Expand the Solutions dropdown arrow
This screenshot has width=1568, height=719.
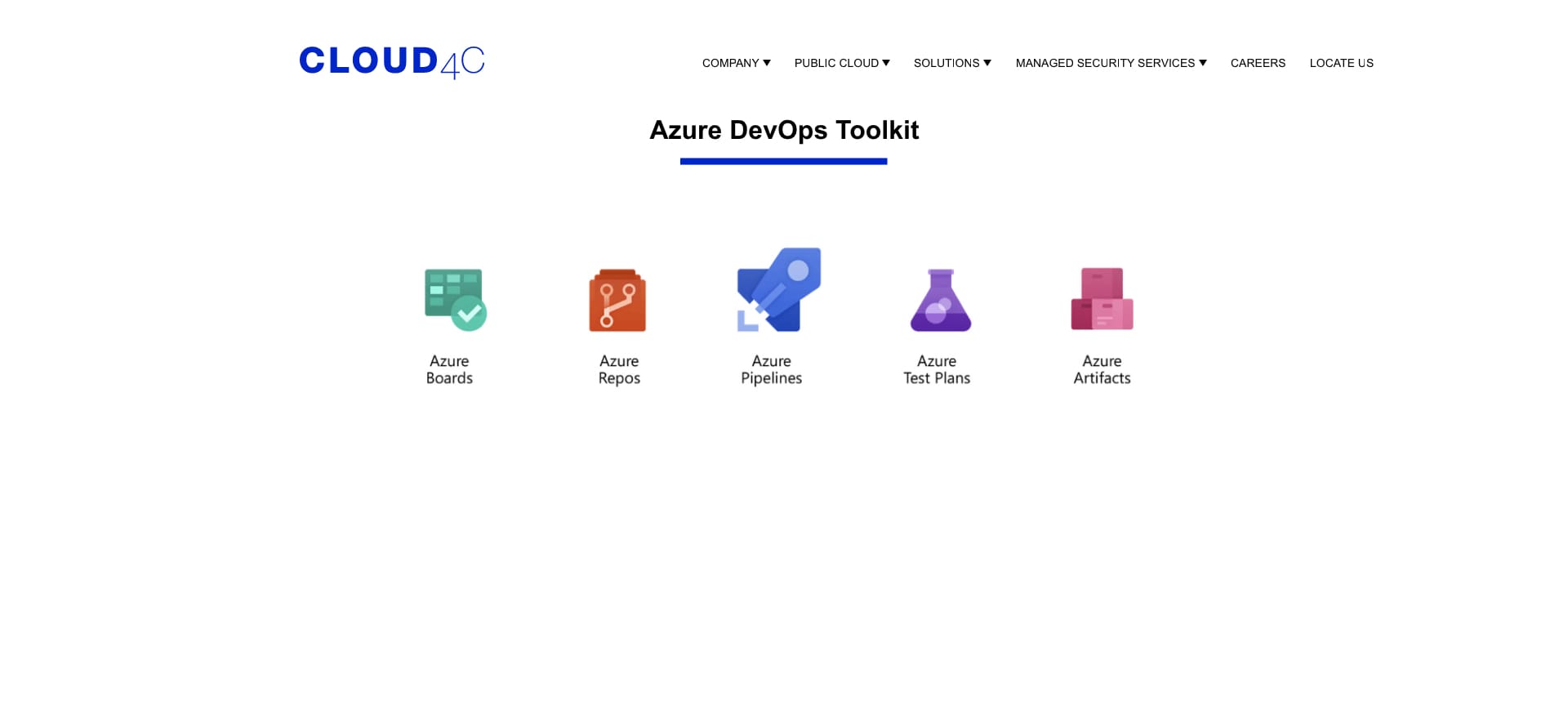coord(987,63)
